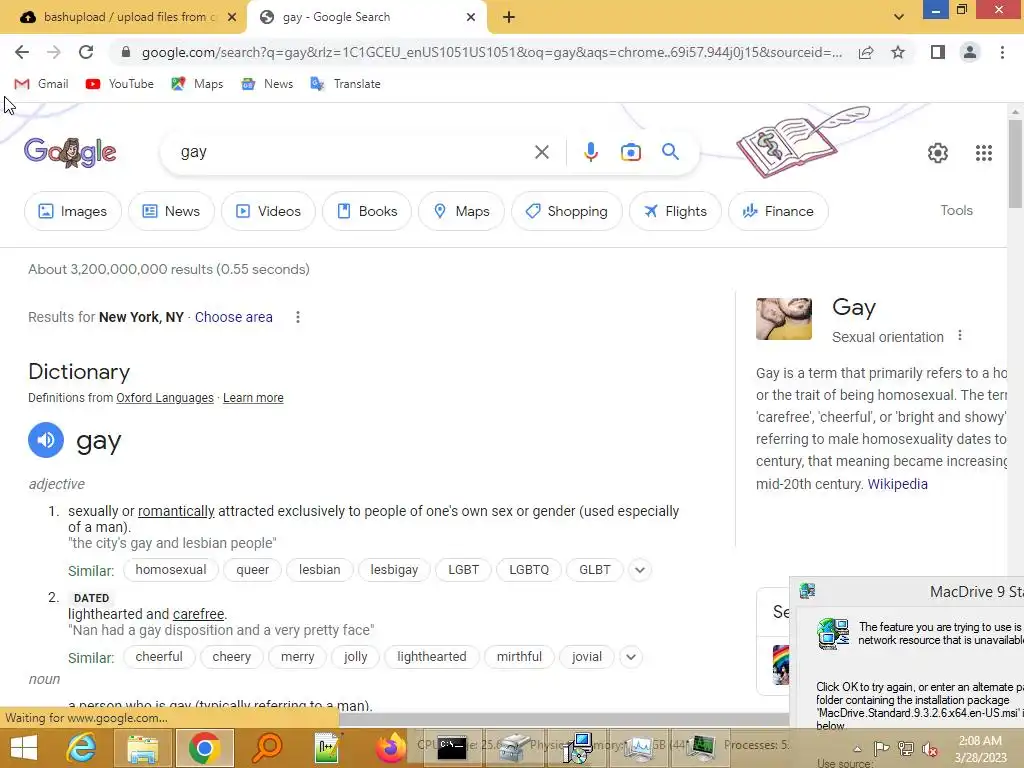Open the News bookmark in bookmarks bar
This screenshot has width=1024, height=768.
(x=267, y=84)
